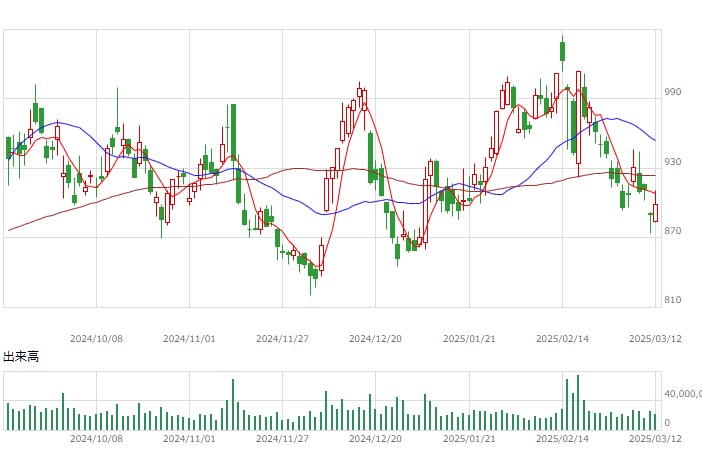Select the 2024/11/01 date under the price chart

[x=189, y=339]
